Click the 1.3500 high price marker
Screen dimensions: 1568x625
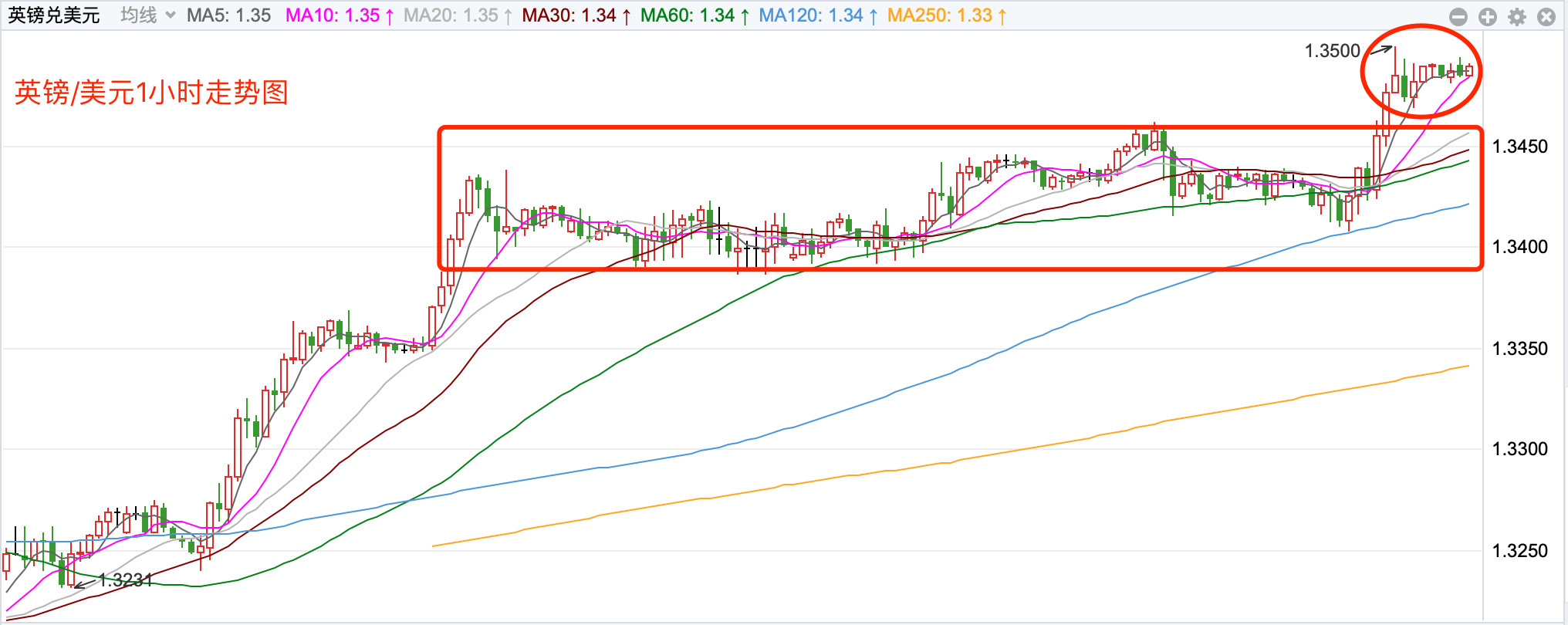[1332, 51]
